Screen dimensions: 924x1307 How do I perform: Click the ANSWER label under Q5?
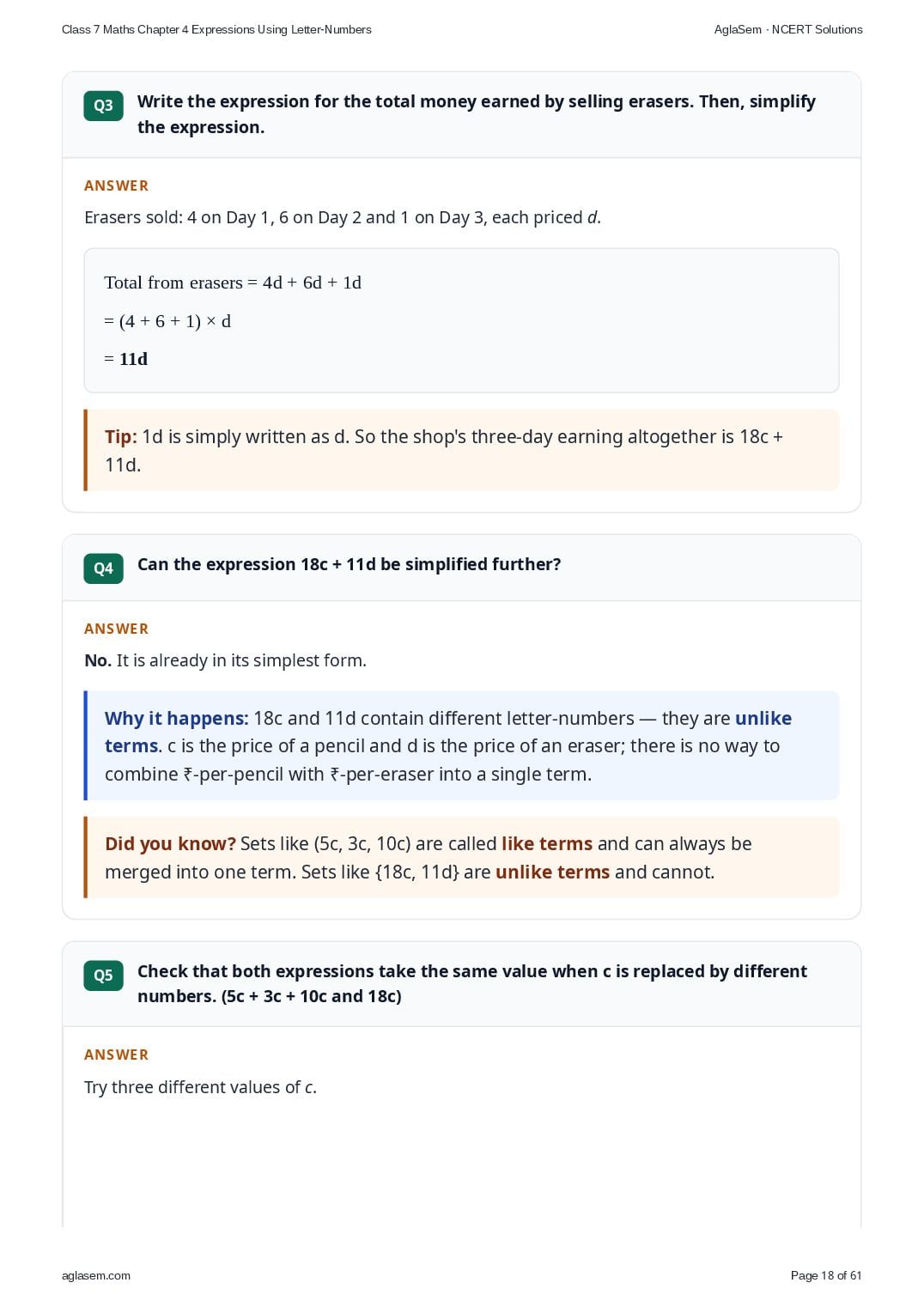tap(117, 1055)
